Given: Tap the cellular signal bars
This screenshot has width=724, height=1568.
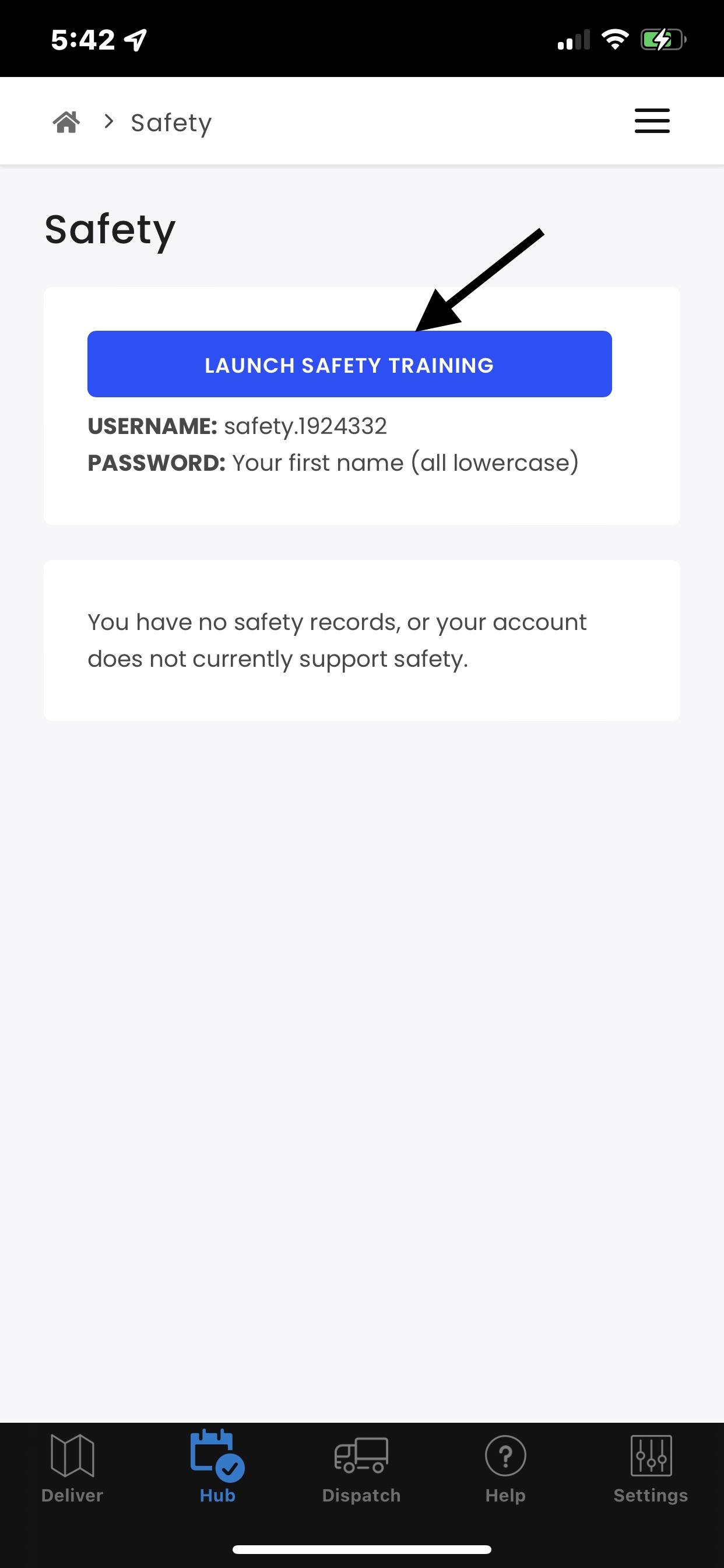Looking at the screenshot, I should click(573, 40).
